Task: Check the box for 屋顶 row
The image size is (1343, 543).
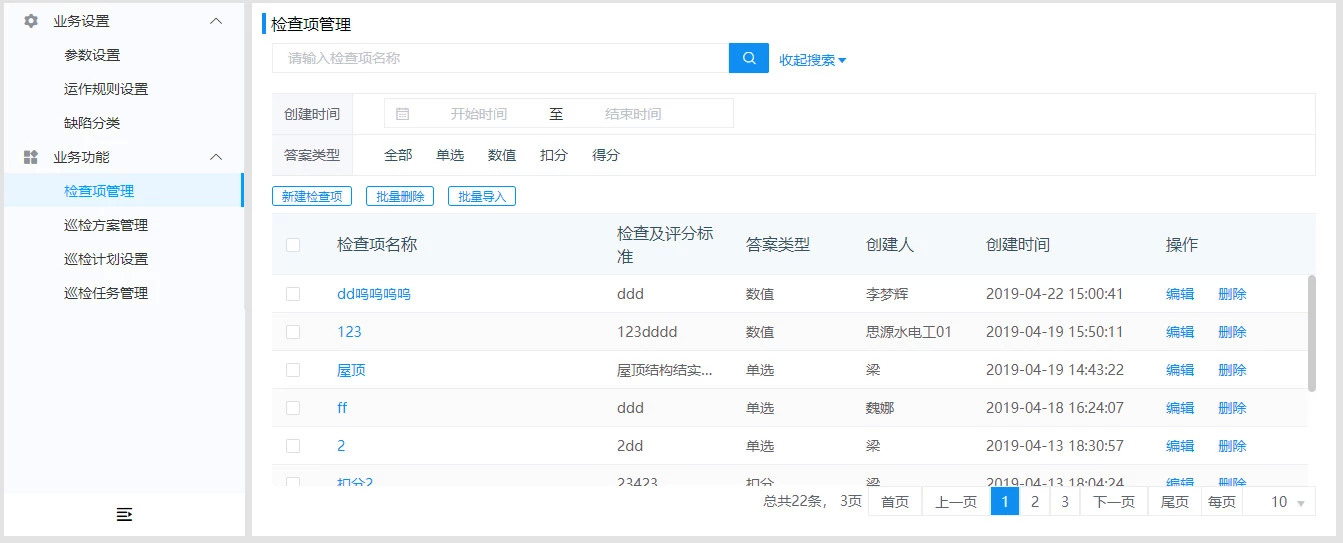Action: click(x=293, y=370)
